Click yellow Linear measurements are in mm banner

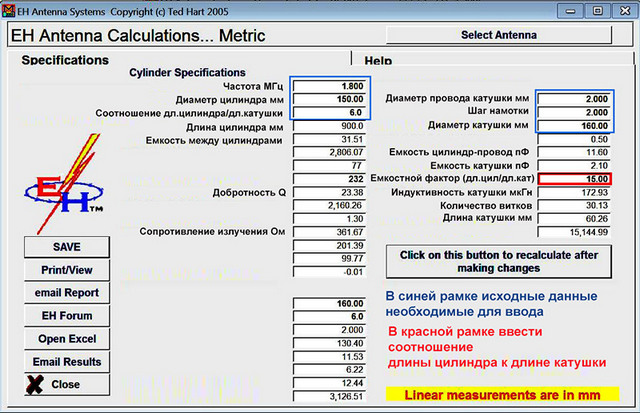(502, 395)
